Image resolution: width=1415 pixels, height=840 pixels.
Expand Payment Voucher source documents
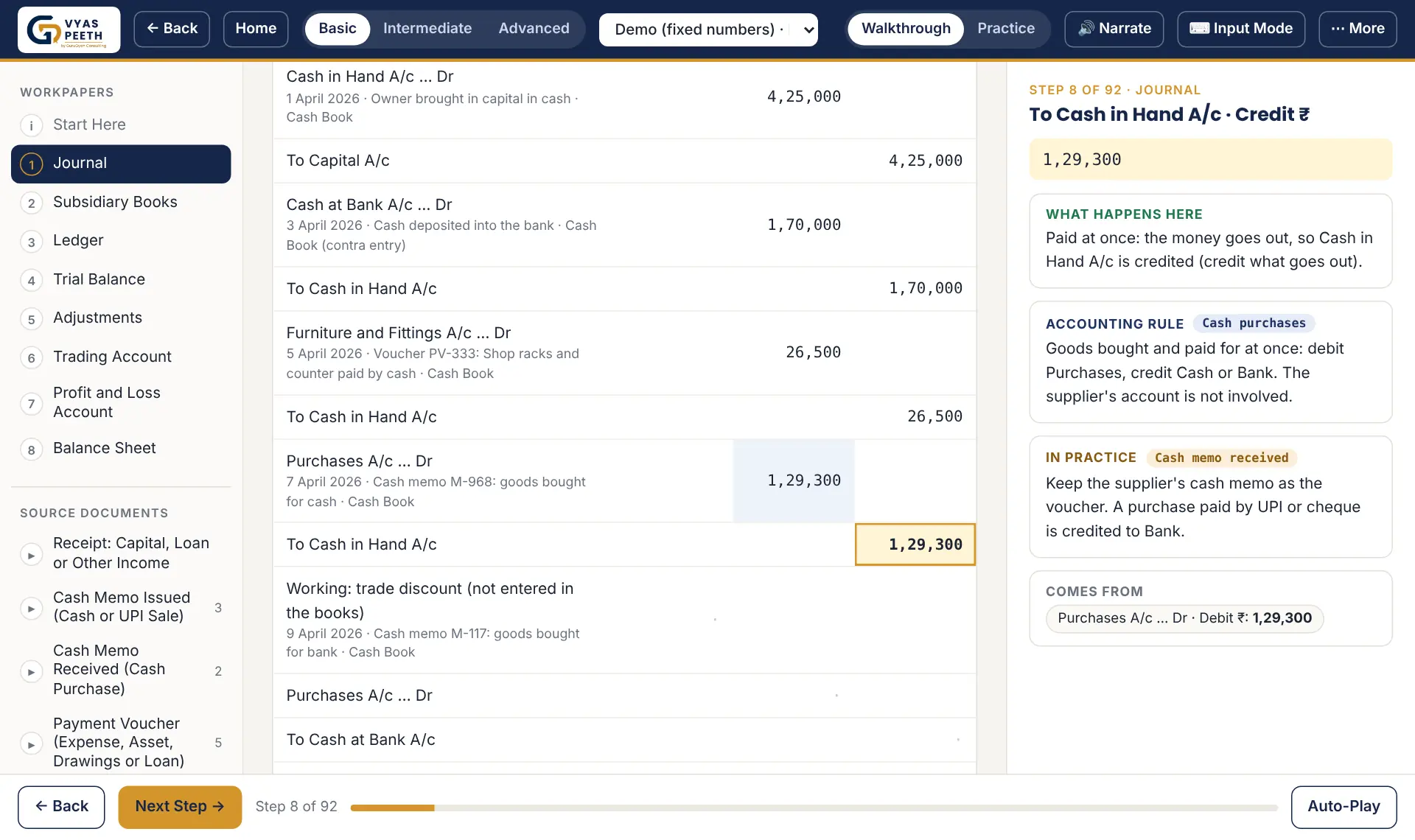pos(31,744)
